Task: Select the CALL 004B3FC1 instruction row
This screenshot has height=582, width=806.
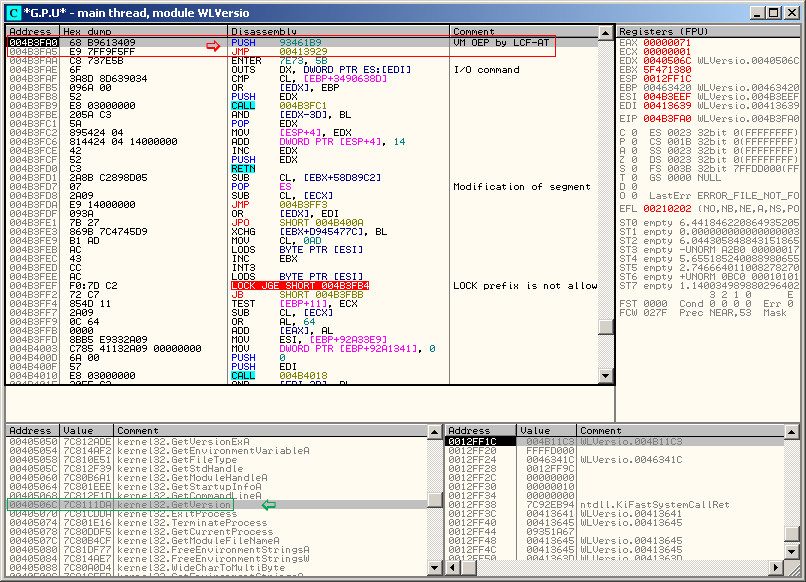Action: (302, 105)
